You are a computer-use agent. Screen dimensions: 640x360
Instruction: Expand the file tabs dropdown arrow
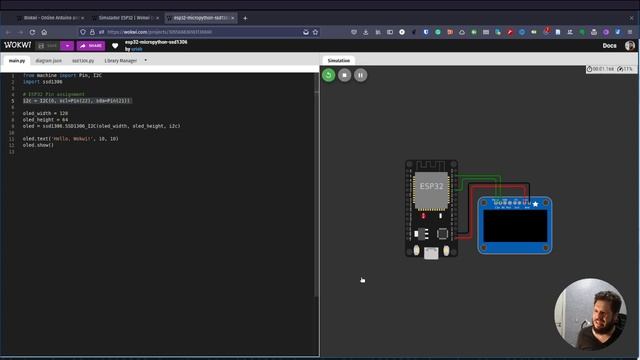pos(146,60)
